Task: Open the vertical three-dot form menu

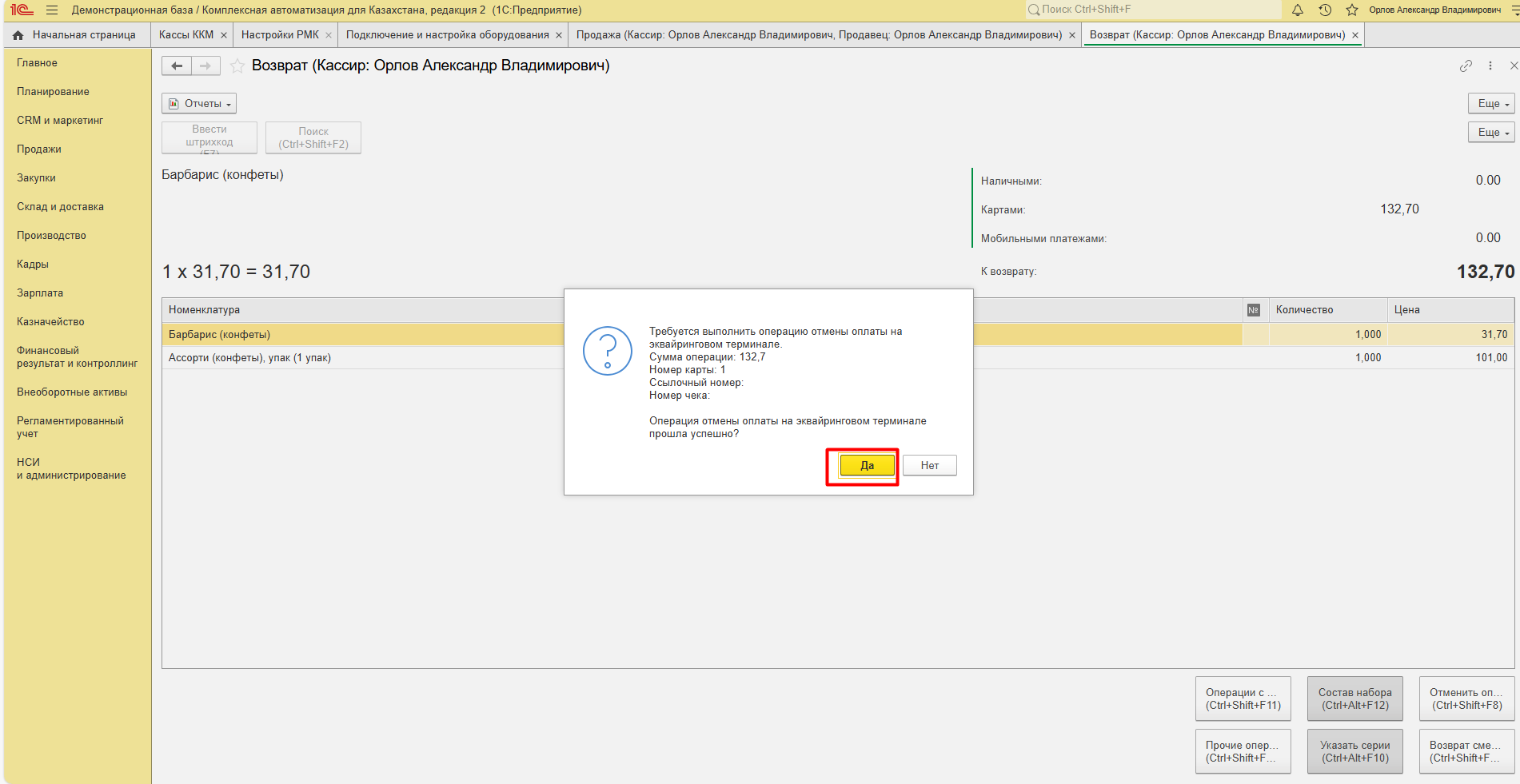Action: point(1490,66)
